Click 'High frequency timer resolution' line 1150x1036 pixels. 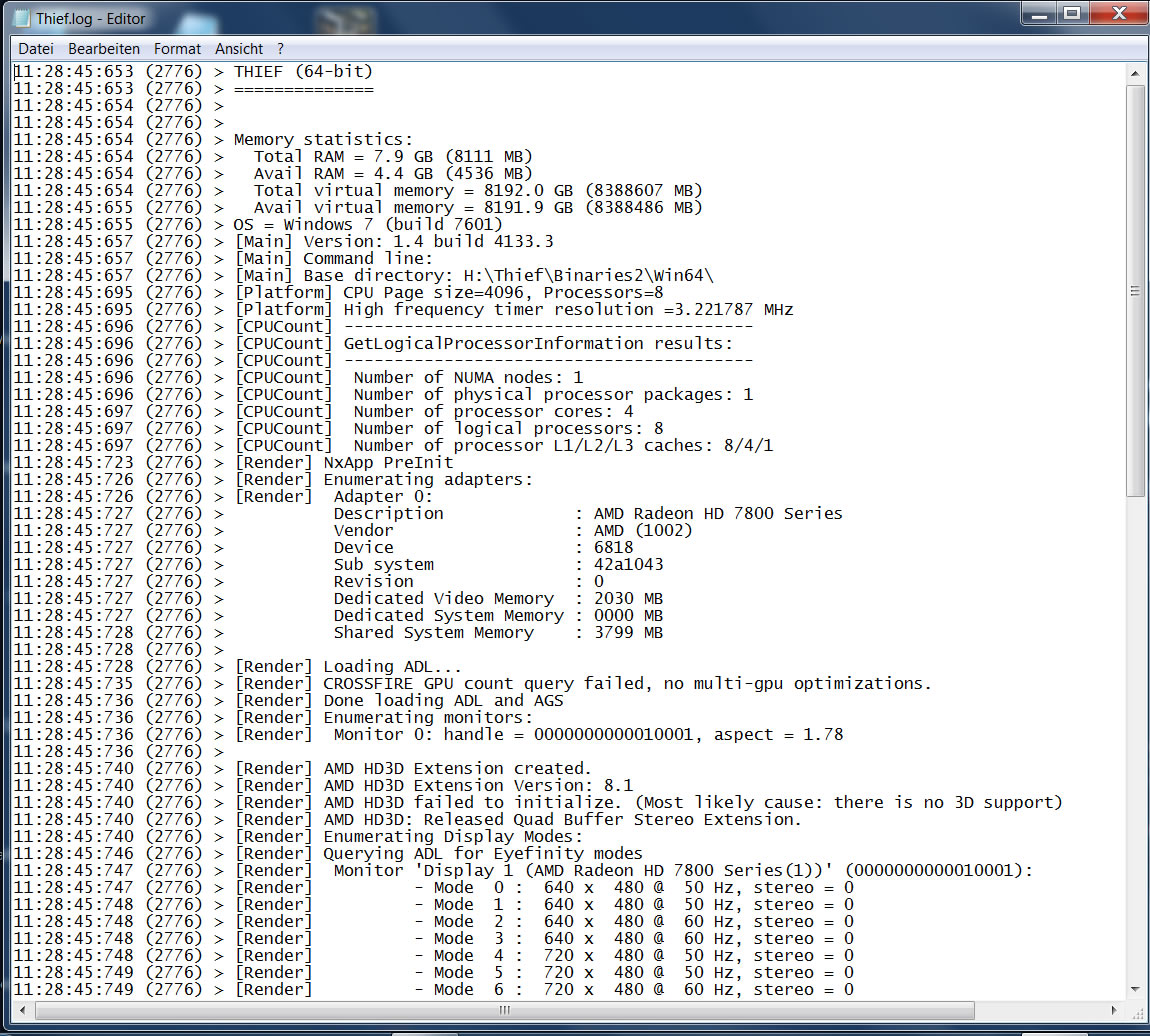(513, 309)
